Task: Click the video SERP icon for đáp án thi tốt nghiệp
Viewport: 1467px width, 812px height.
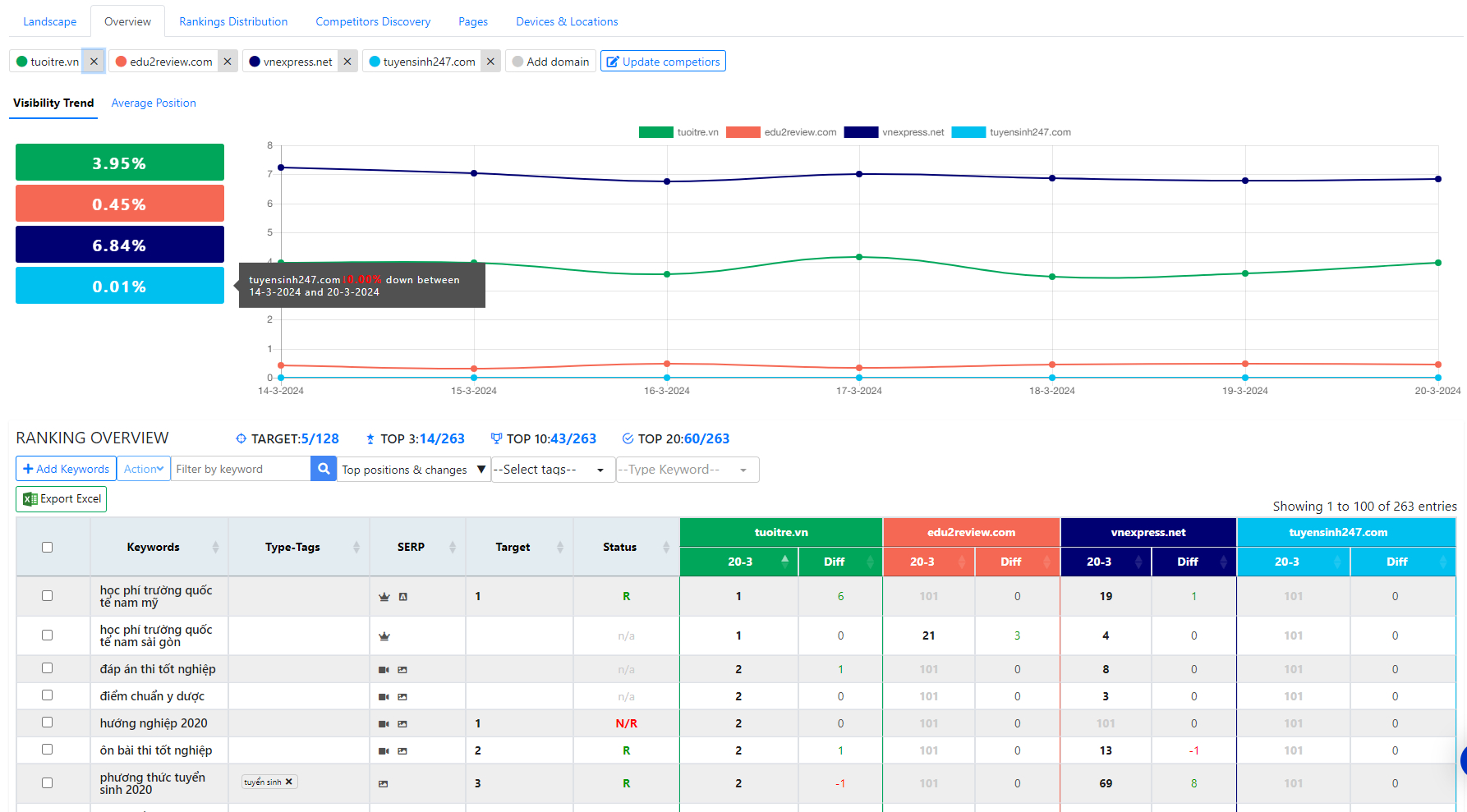Action: [x=384, y=670]
